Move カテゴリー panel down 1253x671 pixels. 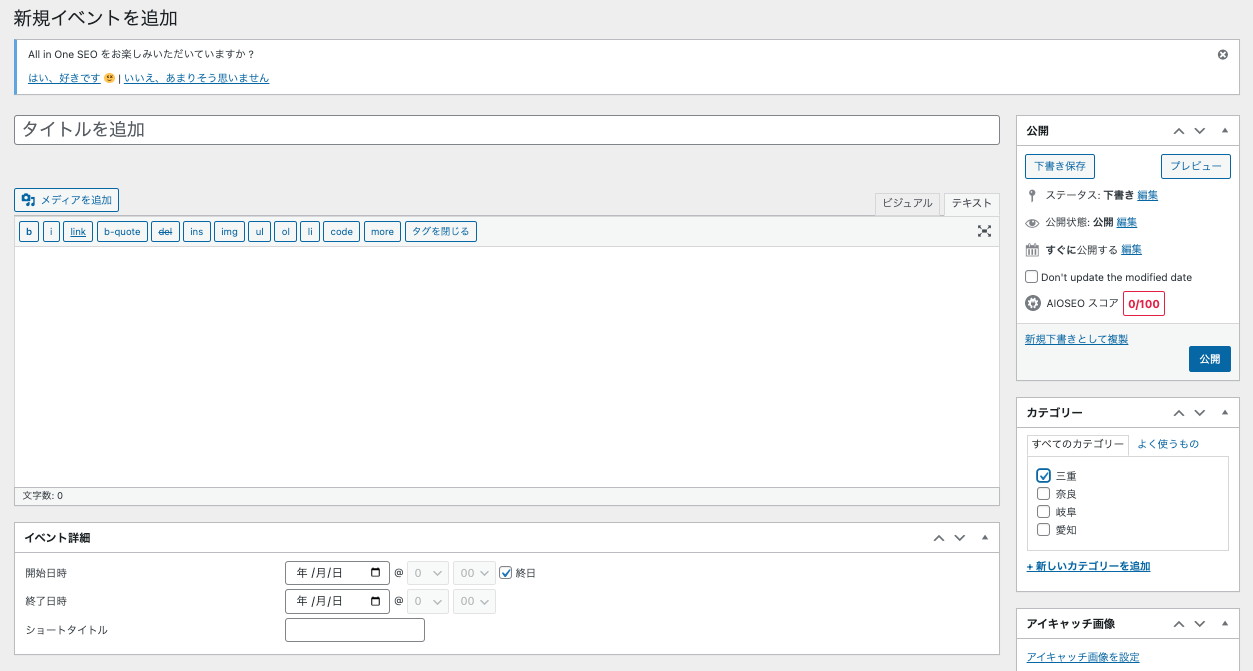pos(1200,413)
